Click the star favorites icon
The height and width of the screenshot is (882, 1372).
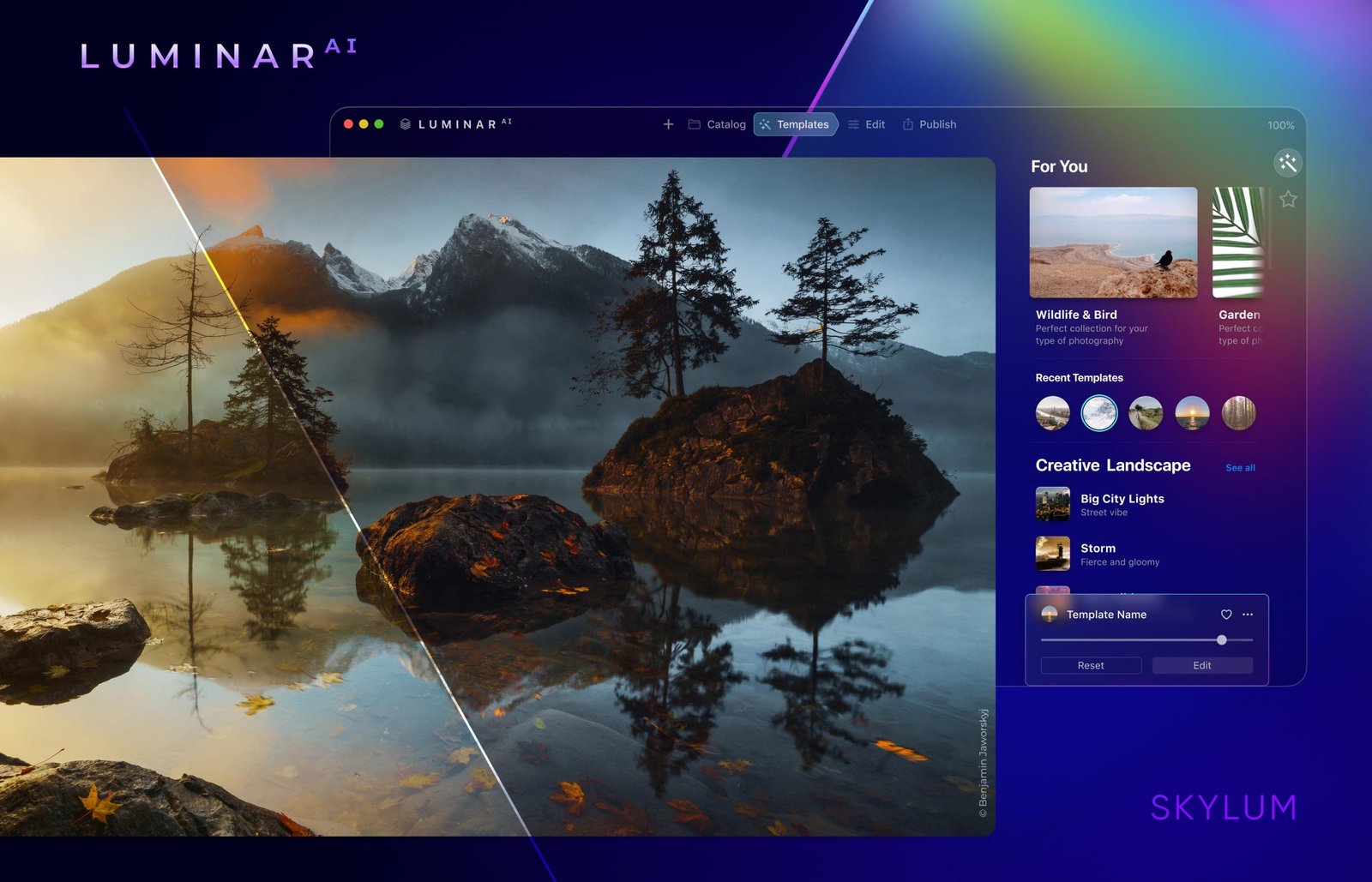tap(1288, 200)
